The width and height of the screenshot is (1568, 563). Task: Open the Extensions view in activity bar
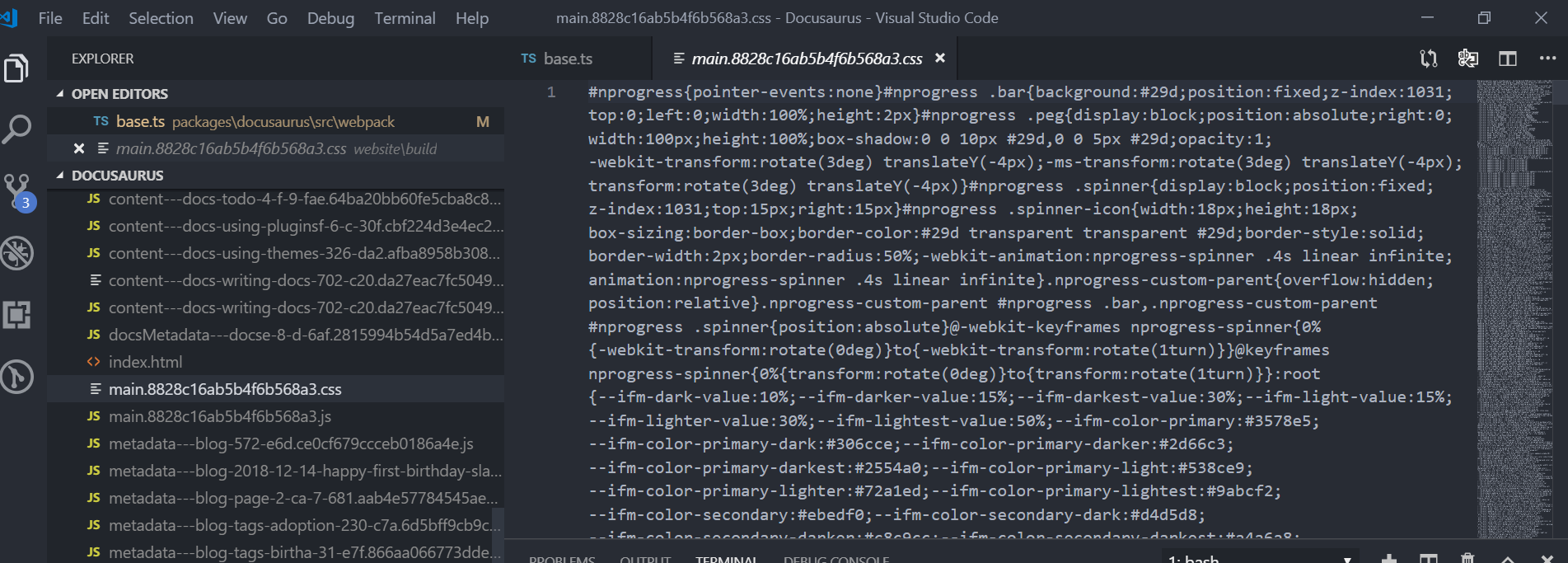click(x=16, y=315)
